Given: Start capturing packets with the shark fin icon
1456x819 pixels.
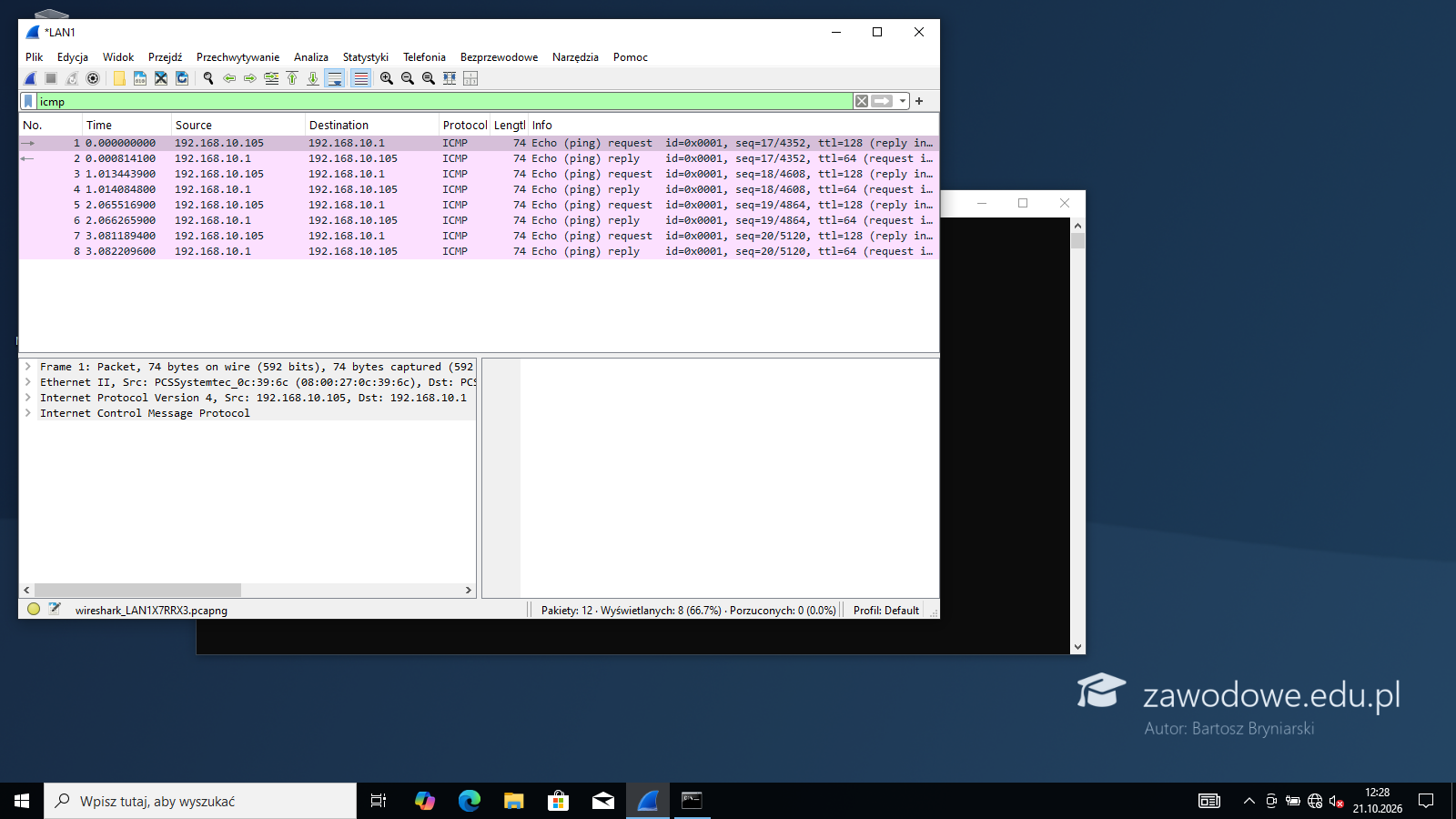Looking at the screenshot, I should [x=30, y=78].
